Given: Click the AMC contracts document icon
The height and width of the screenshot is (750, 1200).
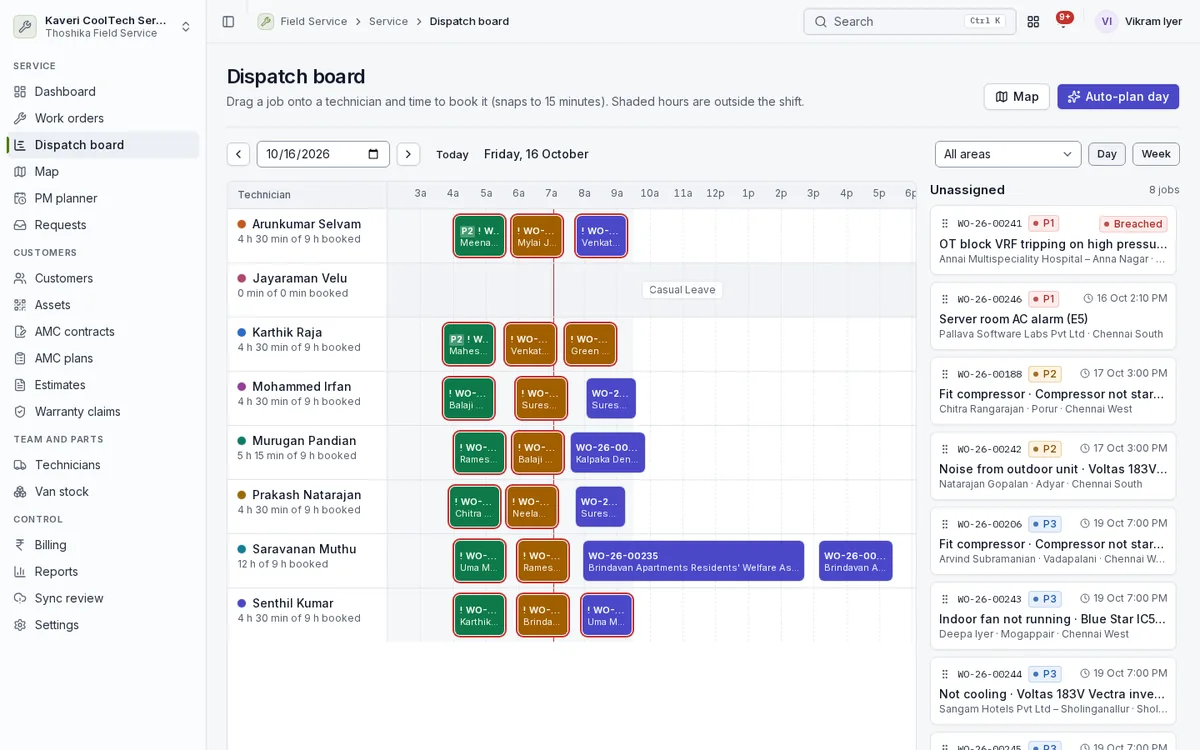Looking at the screenshot, I should [20, 331].
